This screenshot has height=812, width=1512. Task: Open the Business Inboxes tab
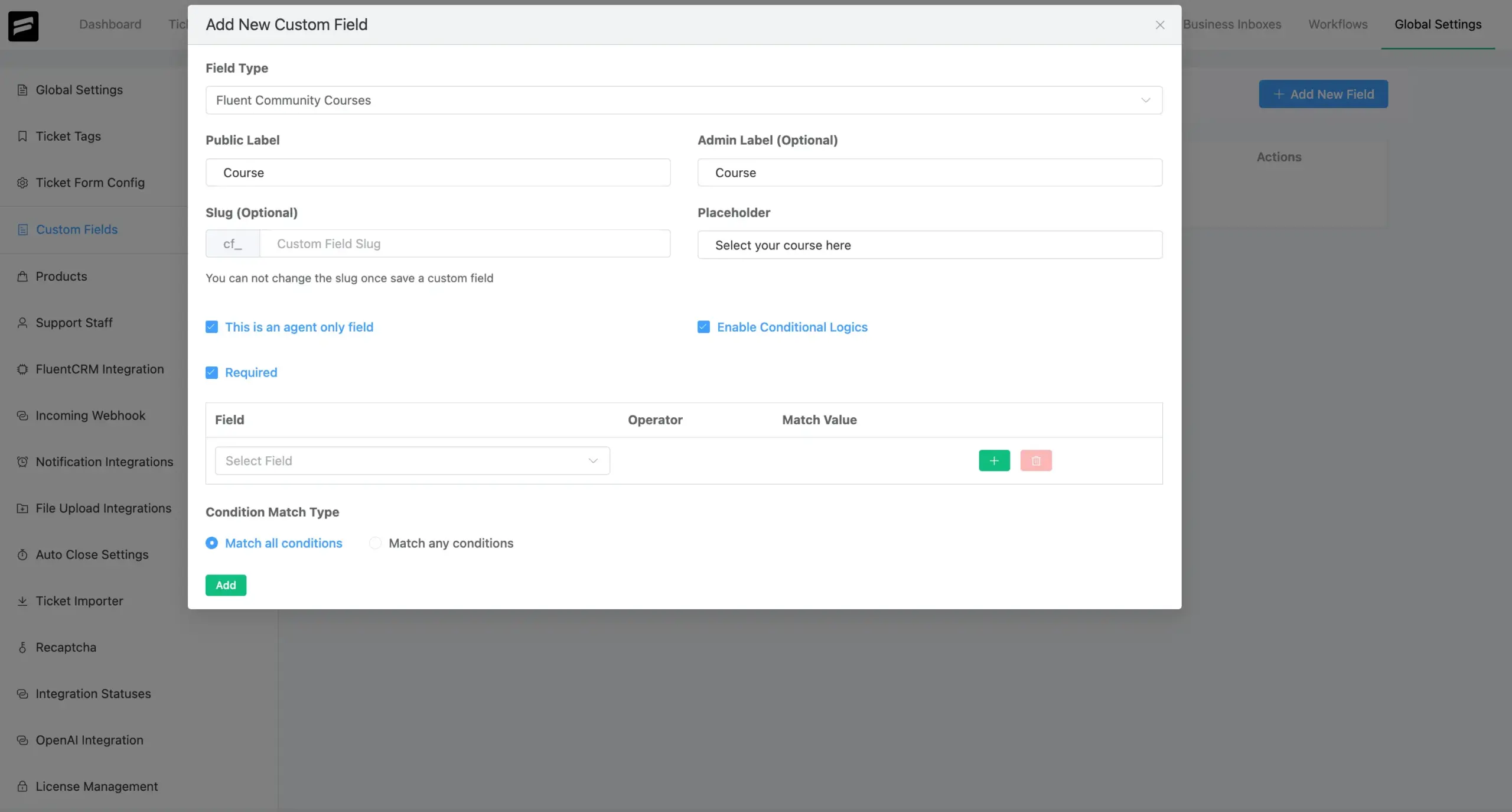coord(1232,24)
